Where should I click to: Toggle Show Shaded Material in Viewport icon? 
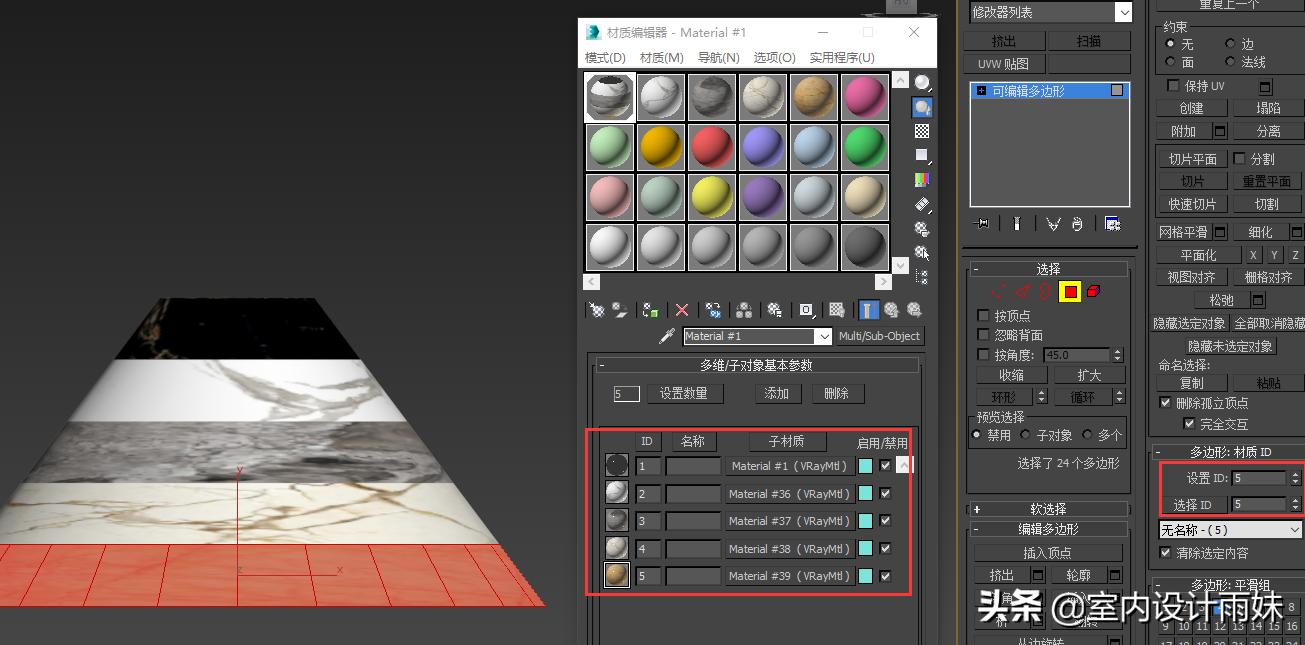pos(836,308)
